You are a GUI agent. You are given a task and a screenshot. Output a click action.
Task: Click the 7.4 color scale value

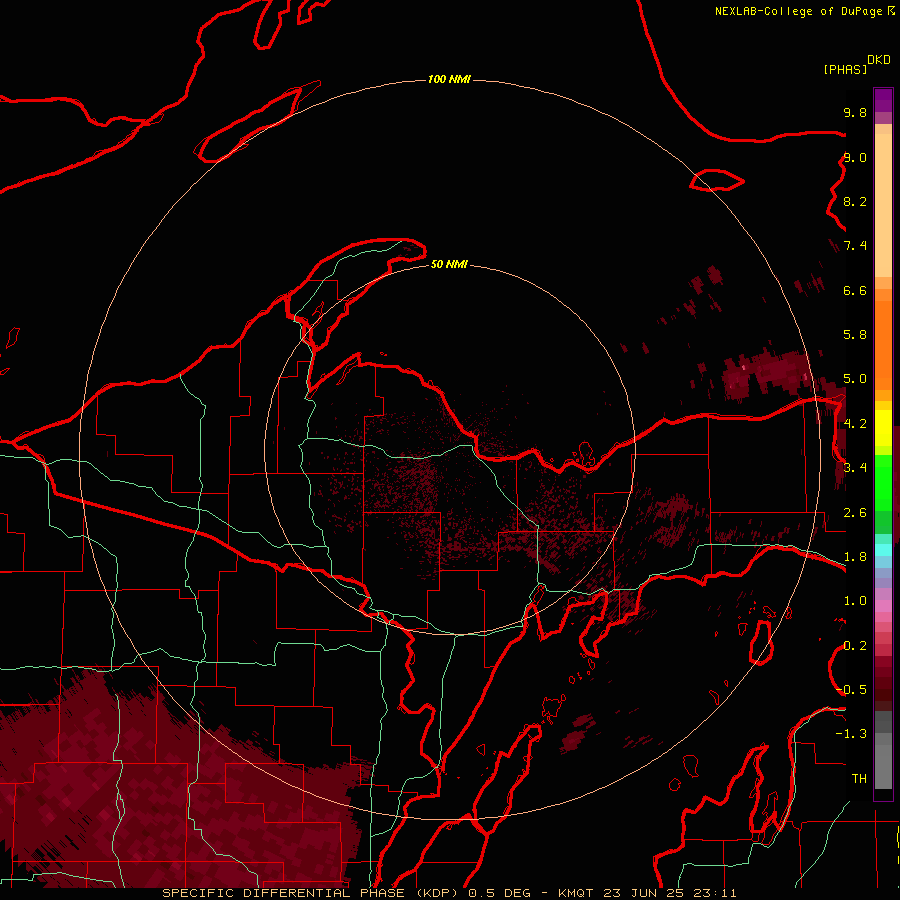click(855, 246)
